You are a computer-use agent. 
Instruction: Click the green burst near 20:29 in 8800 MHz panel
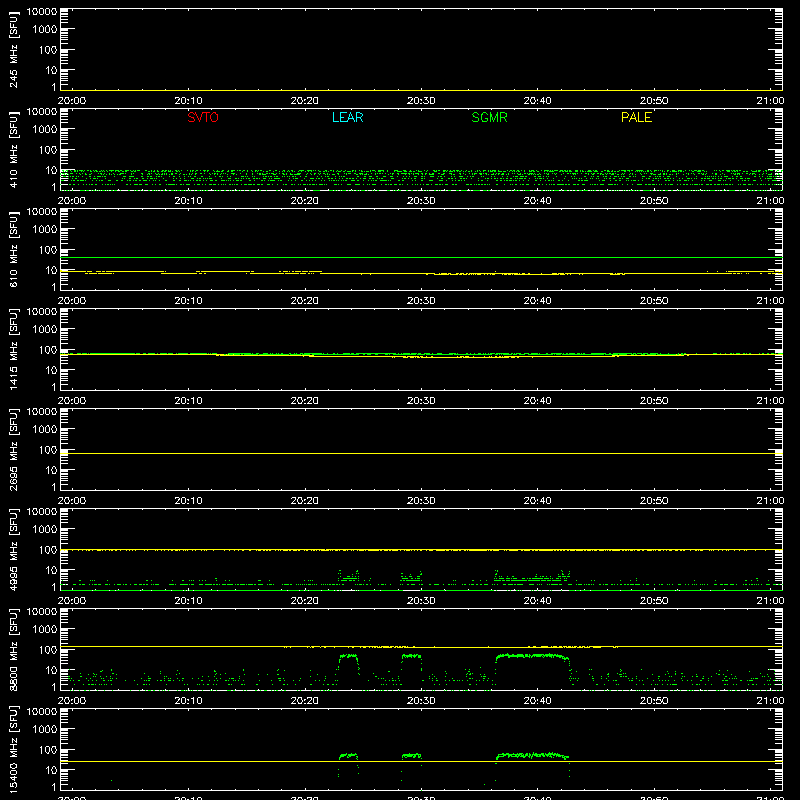pyautogui.click(x=411, y=656)
